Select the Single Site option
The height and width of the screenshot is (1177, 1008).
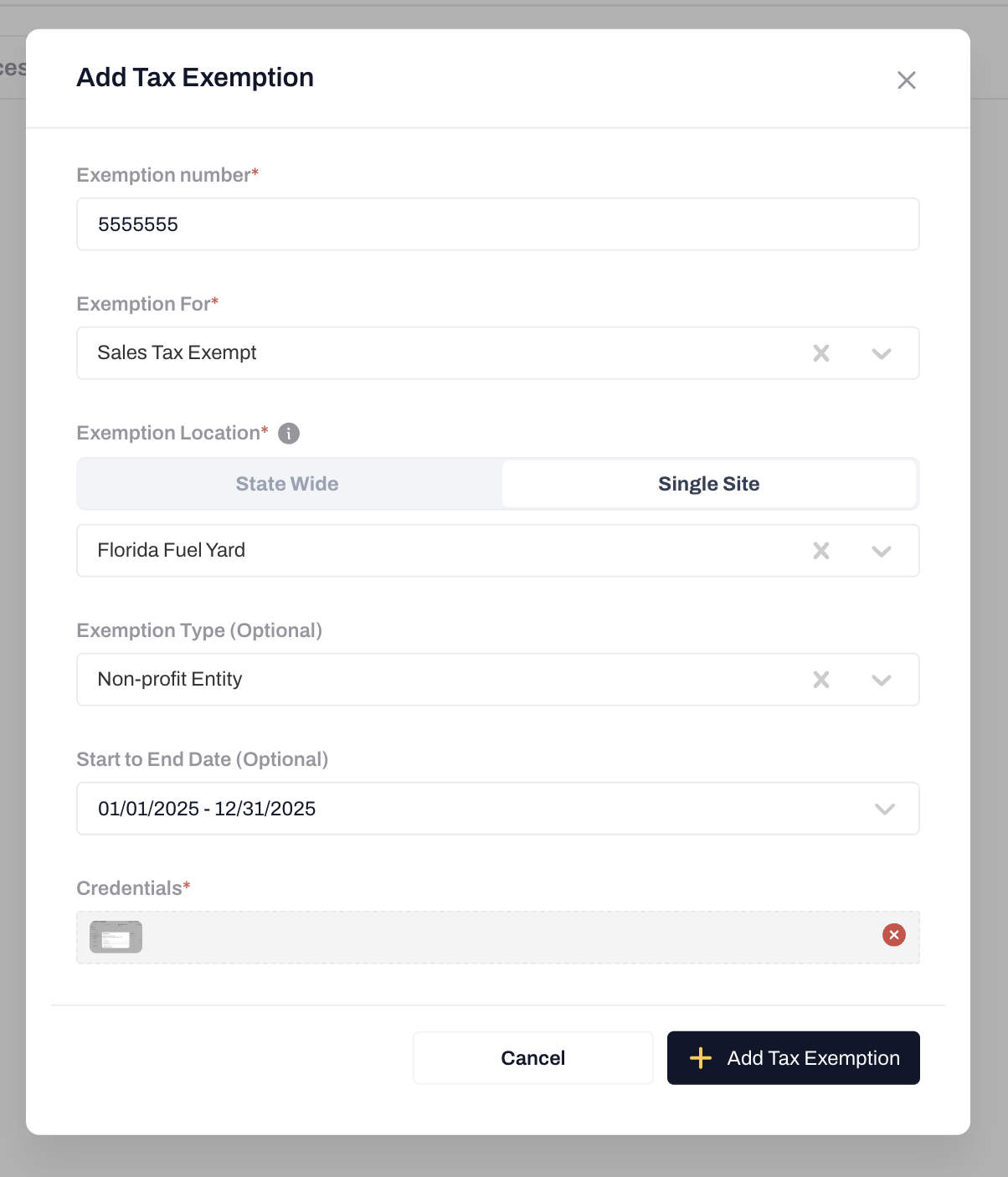click(x=708, y=484)
